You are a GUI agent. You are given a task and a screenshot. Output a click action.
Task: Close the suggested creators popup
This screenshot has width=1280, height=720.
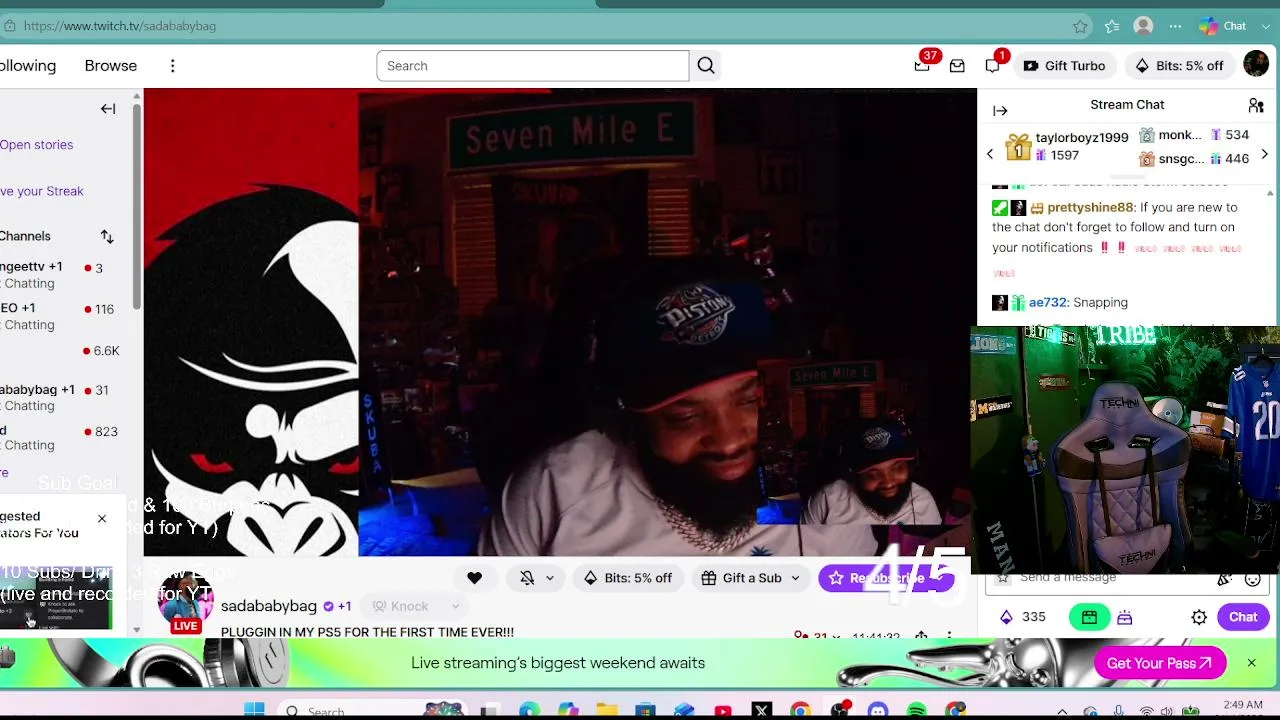tap(102, 519)
